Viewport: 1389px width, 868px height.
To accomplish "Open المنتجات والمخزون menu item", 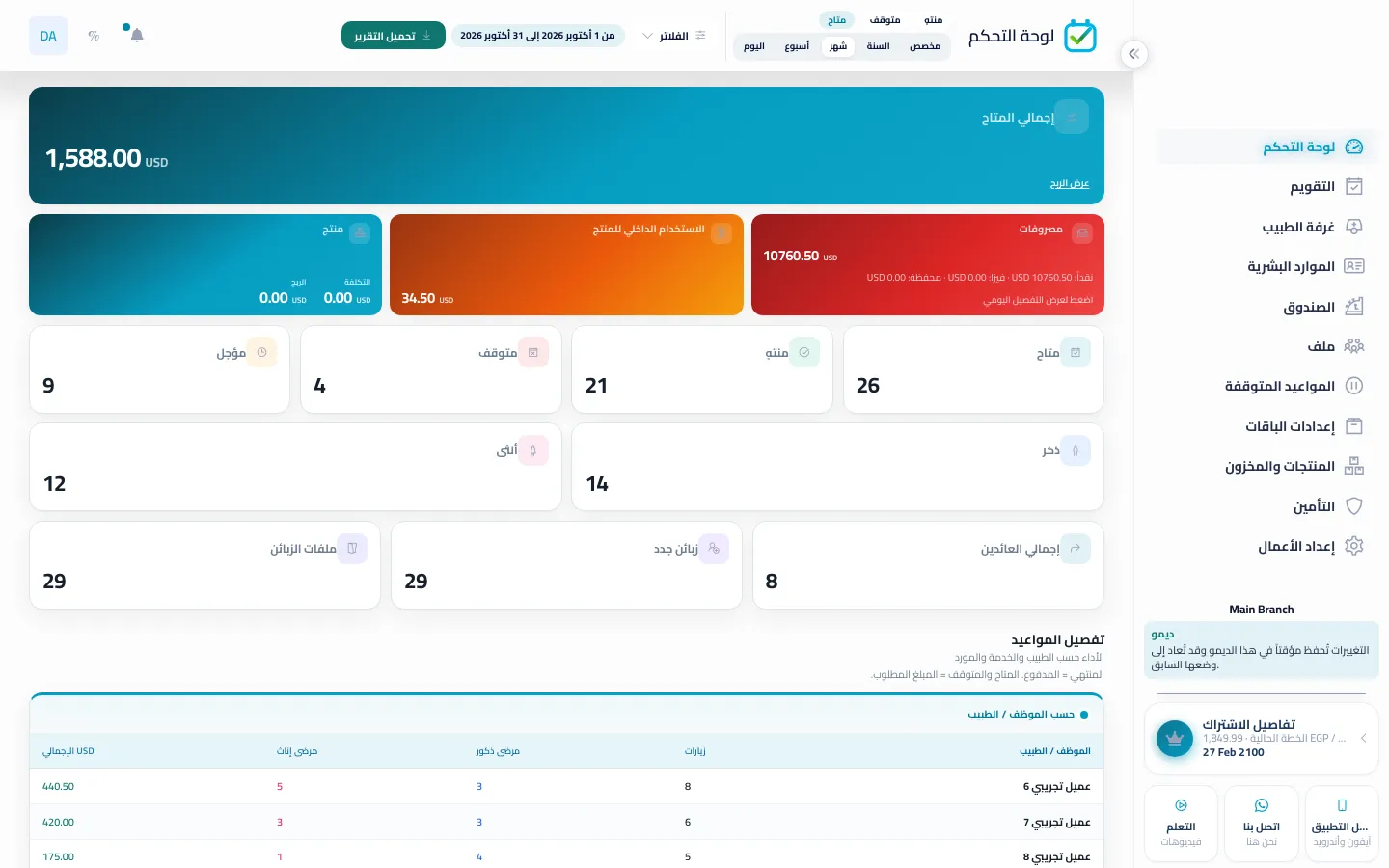I will (x=1267, y=466).
